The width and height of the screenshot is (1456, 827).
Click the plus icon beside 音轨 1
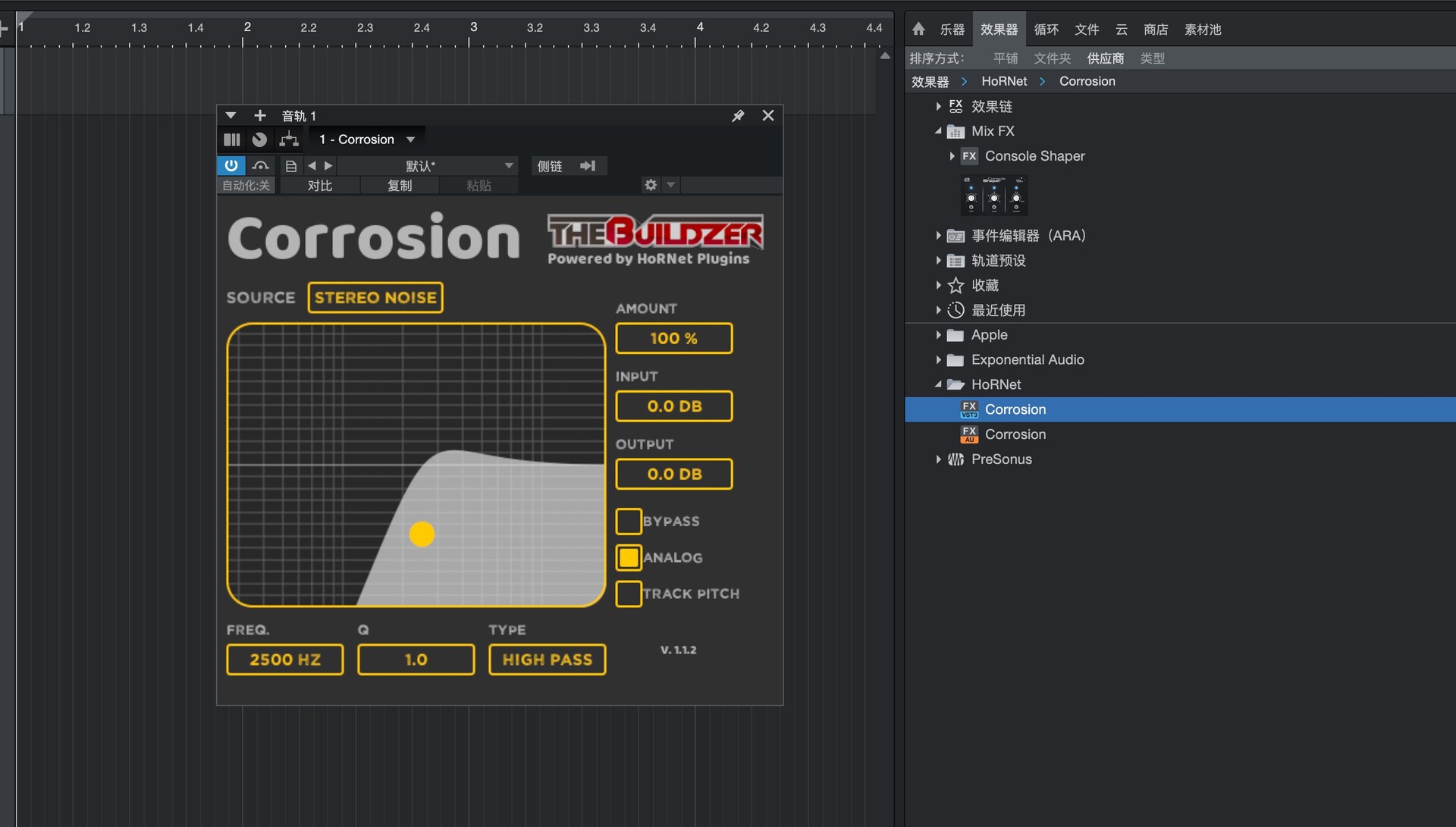point(260,116)
